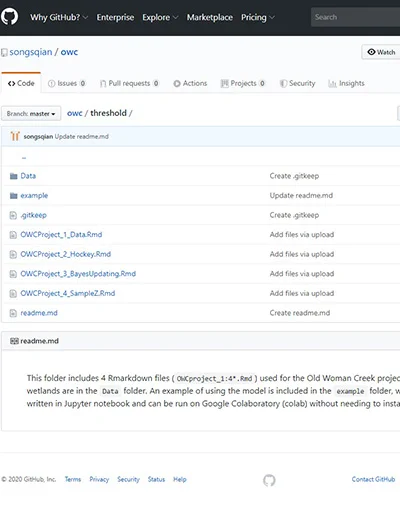
Task: Expand the Pricing dropdown menu
Action: pyautogui.click(x=258, y=17)
